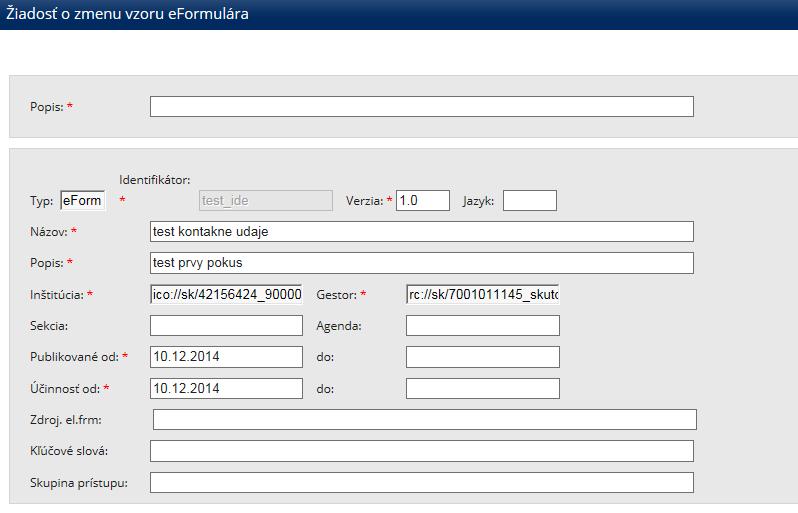Click the Inštitúcia field with ico://sk value

coord(226,294)
